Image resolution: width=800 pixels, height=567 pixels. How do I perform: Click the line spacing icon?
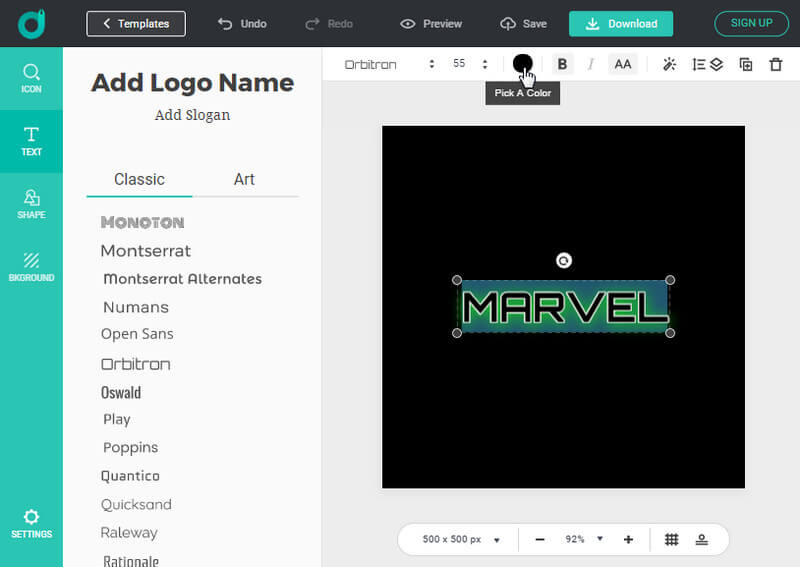[699, 64]
